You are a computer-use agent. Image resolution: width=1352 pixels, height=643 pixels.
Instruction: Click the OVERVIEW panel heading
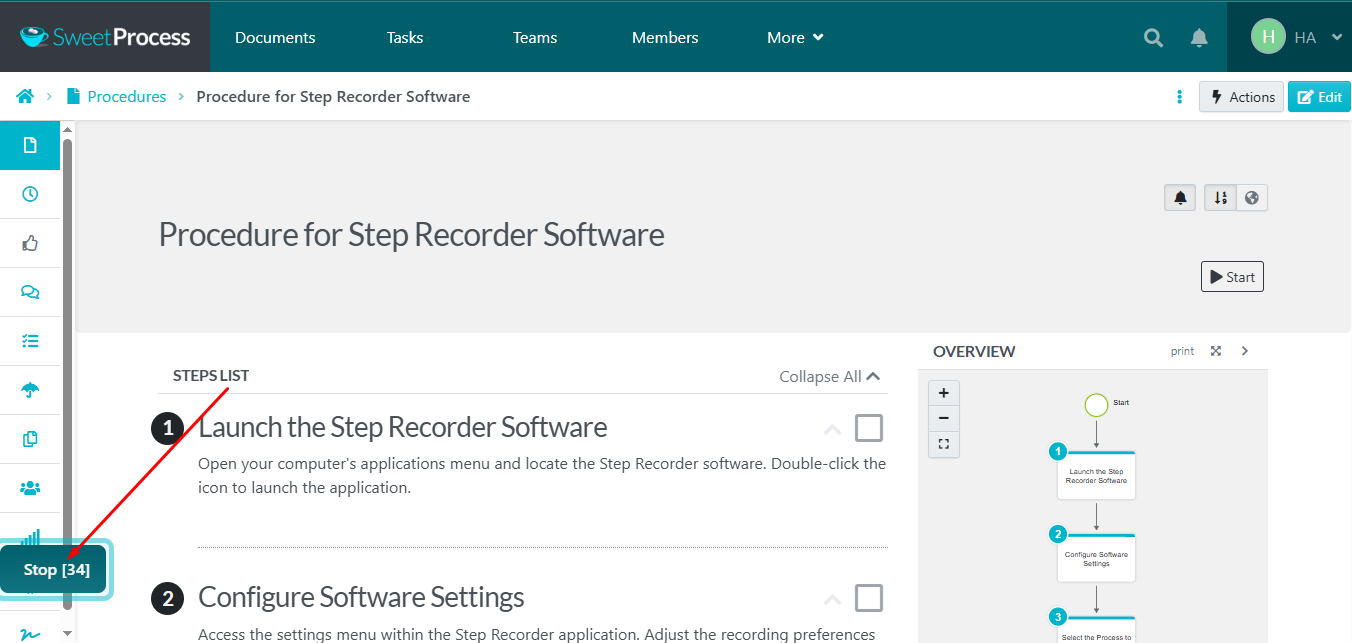[x=974, y=351]
